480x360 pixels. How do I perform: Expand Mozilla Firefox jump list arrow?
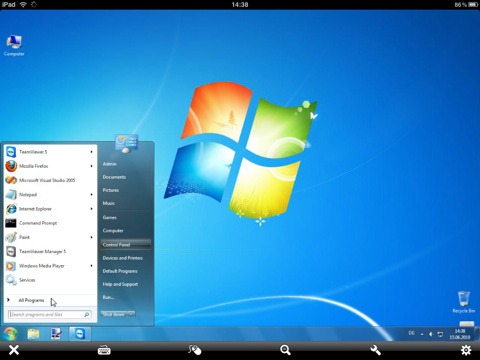(91, 166)
